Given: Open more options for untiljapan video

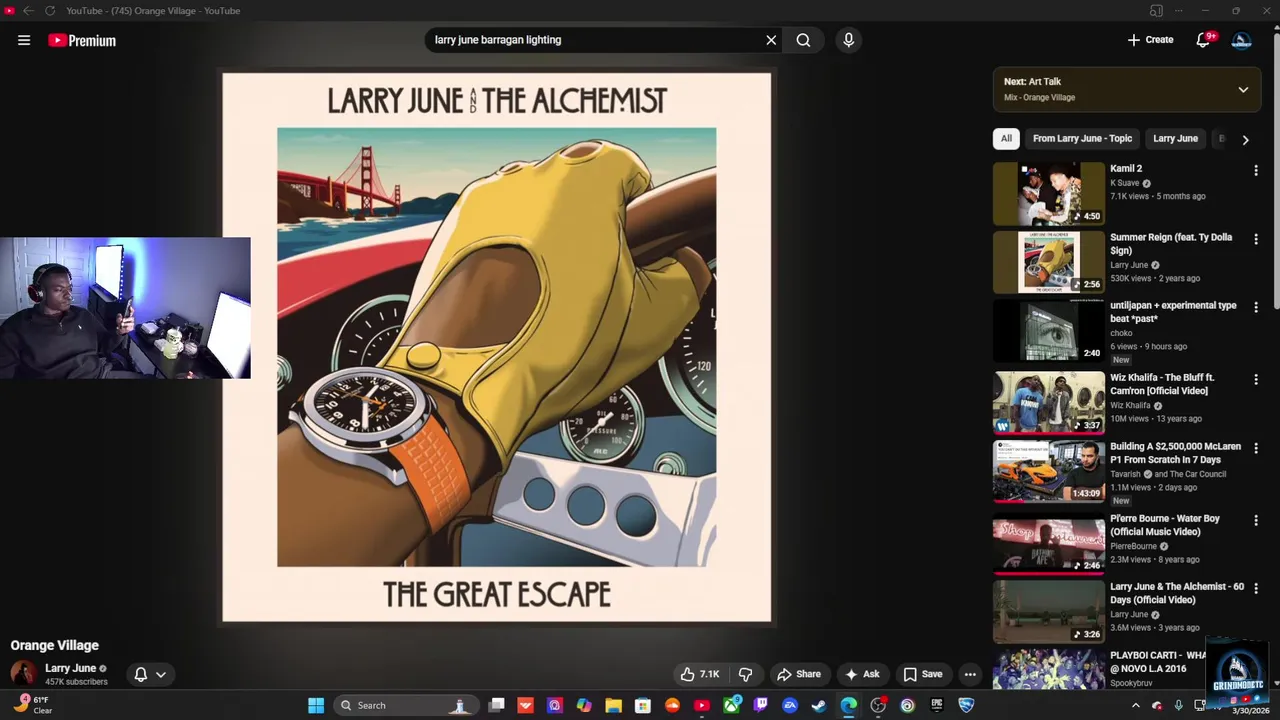Looking at the screenshot, I should pyautogui.click(x=1256, y=307).
